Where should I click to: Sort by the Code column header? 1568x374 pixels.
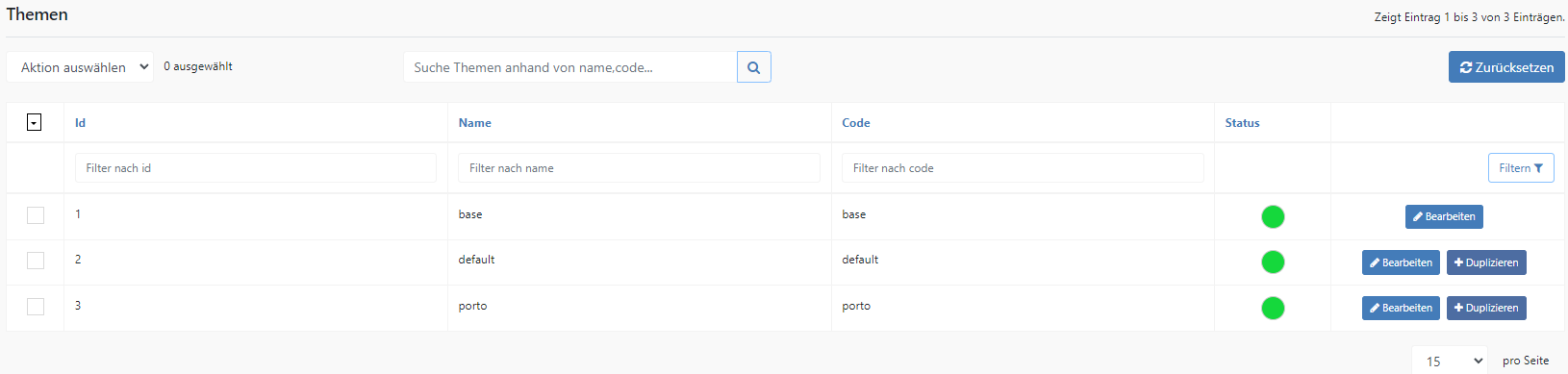(856, 123)
